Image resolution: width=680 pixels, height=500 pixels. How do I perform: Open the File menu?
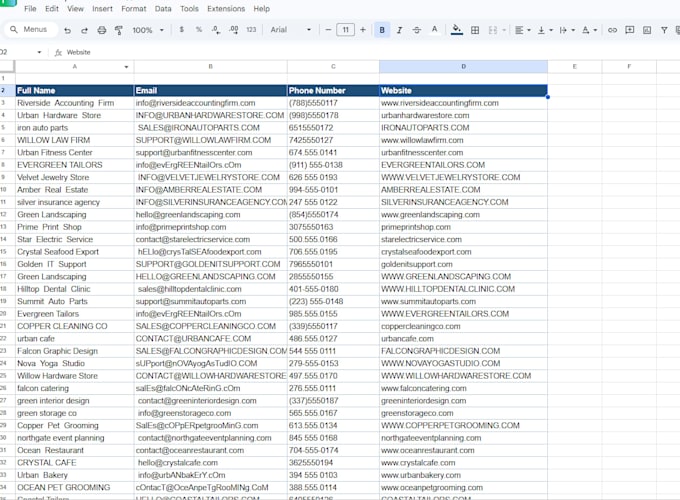point(30,9)
